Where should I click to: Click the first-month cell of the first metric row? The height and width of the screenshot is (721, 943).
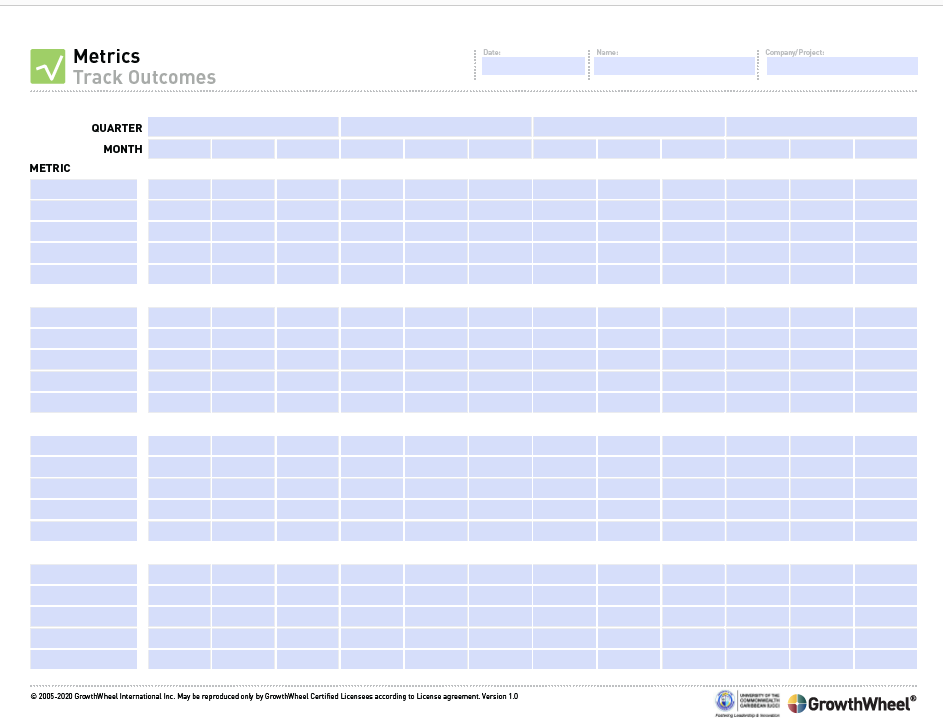pos(180,189)
